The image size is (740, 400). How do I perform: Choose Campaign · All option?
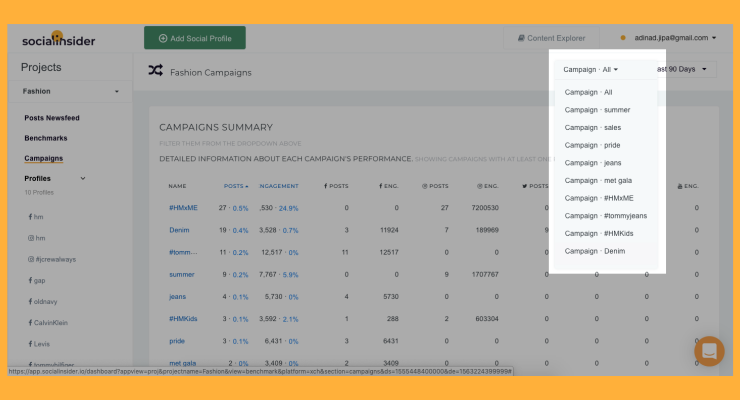tap(588, 92)
